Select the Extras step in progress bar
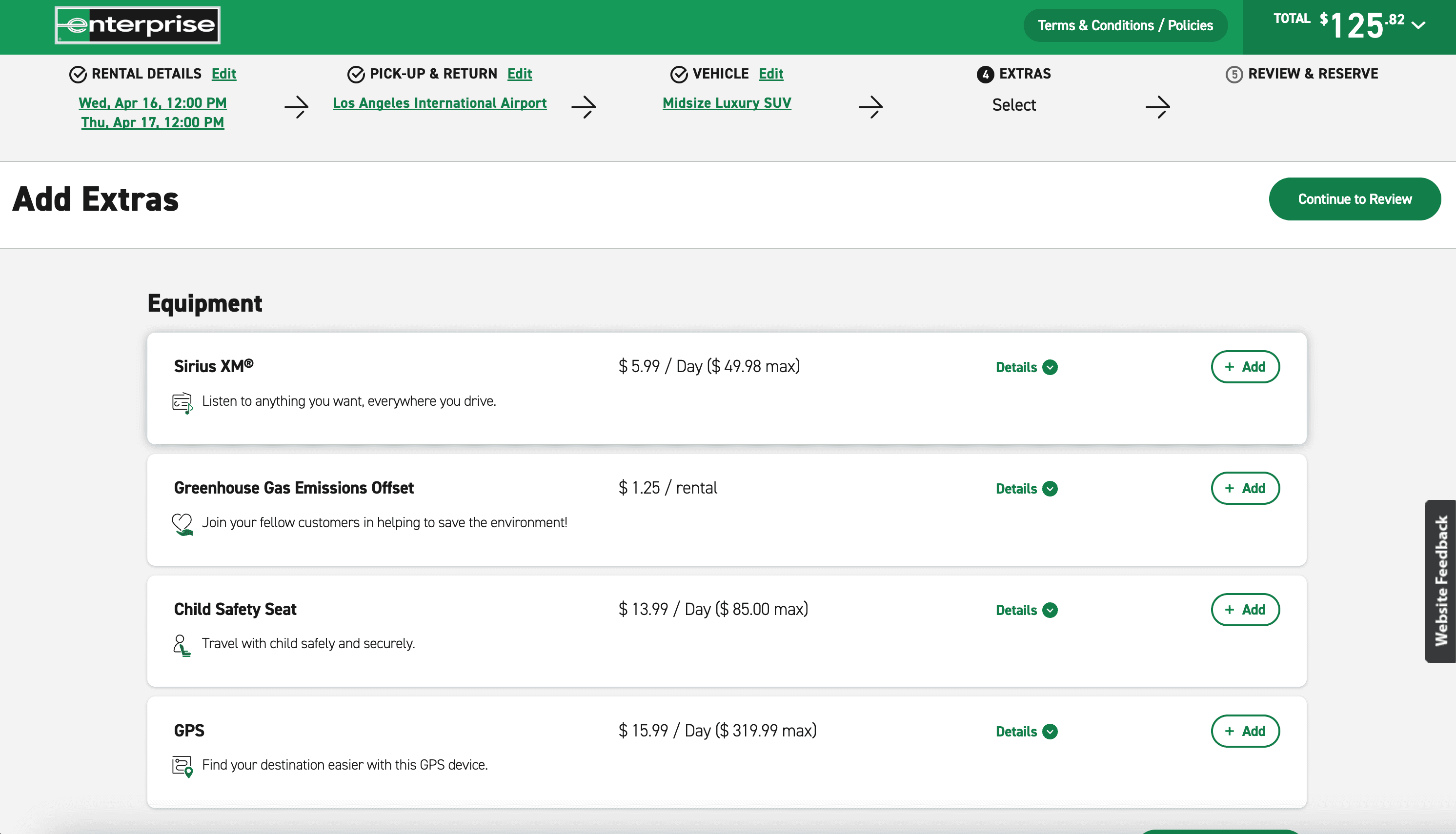Screen dimensions: 1456x834 pos(1014,74)
